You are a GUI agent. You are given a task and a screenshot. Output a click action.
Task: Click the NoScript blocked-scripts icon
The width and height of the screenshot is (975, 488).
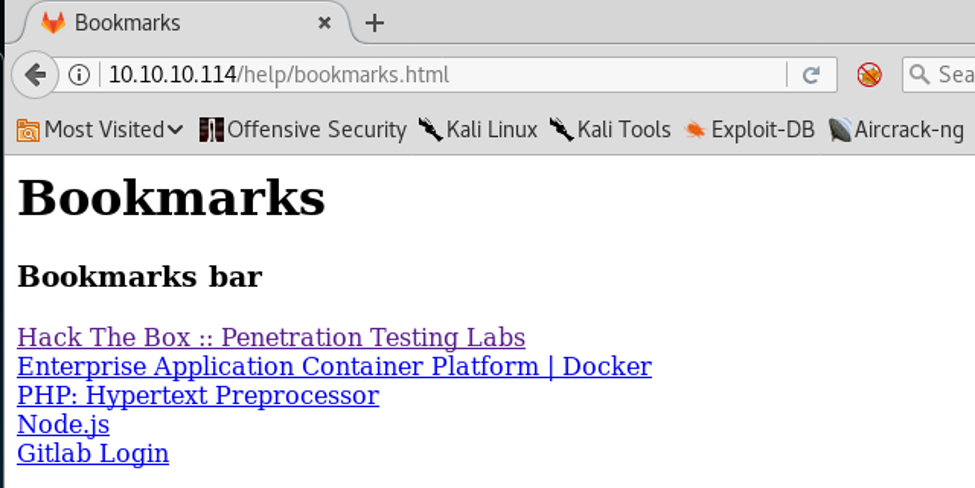(869, 75)
